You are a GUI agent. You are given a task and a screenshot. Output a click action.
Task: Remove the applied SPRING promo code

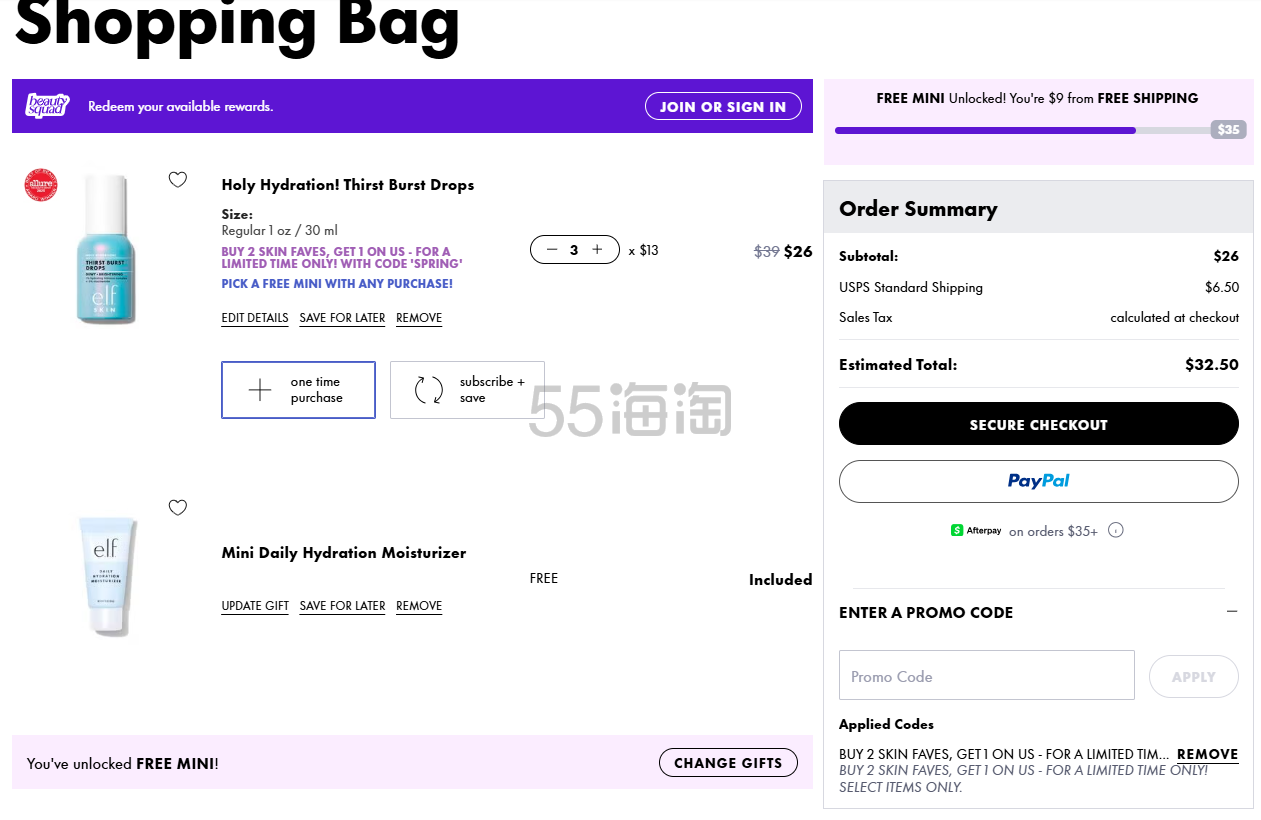pyautogui.click(x=1207, y=754)
